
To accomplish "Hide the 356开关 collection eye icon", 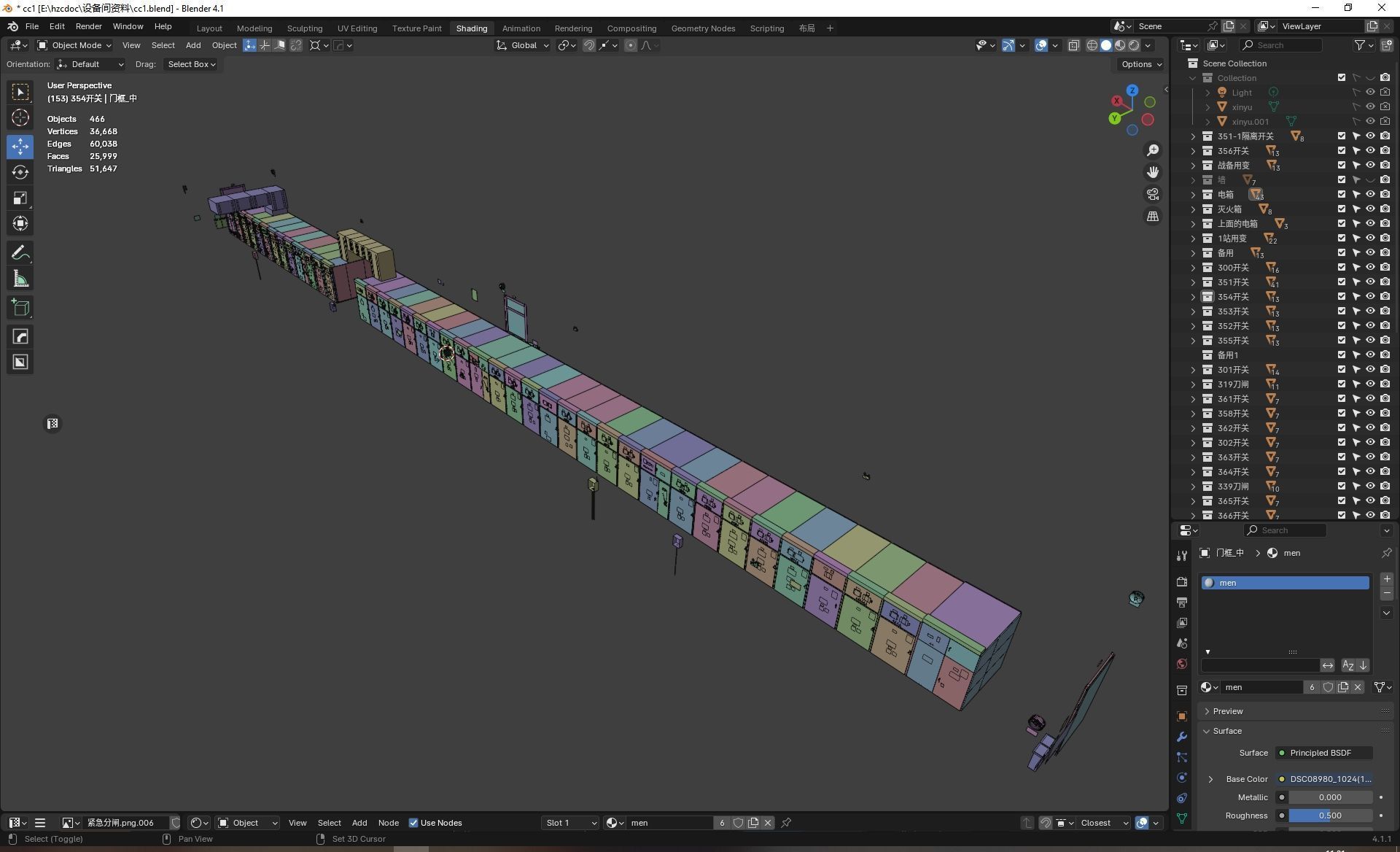I will coord(1370,151).
